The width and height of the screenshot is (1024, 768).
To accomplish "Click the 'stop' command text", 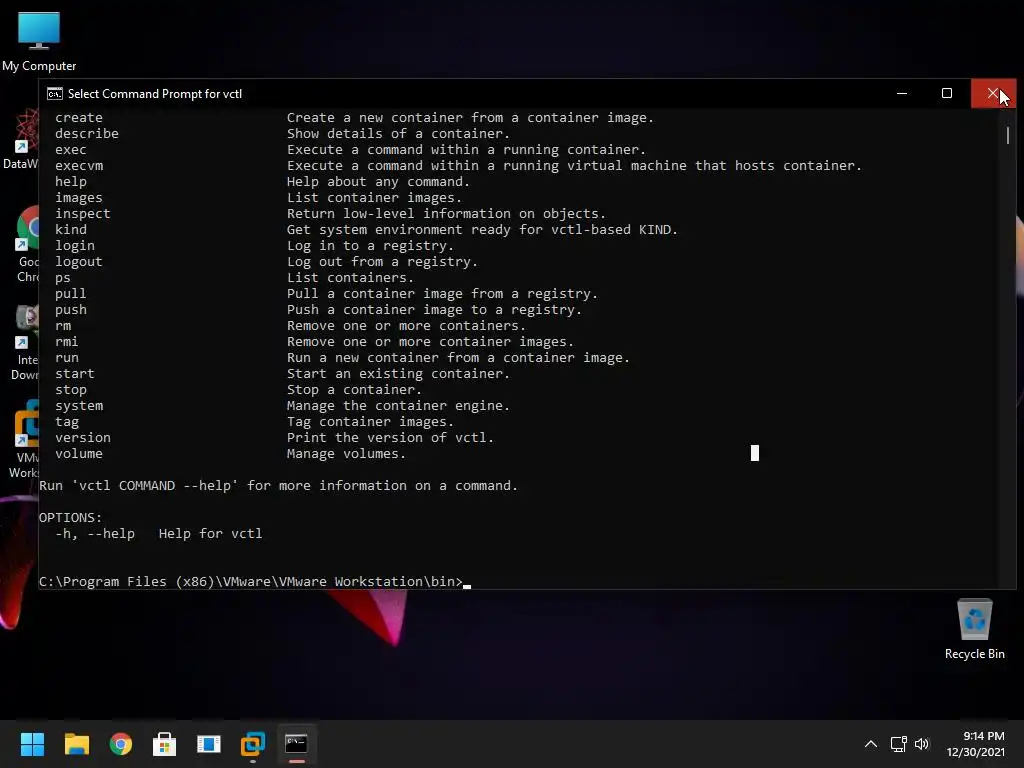I will [x=71, y=389].
